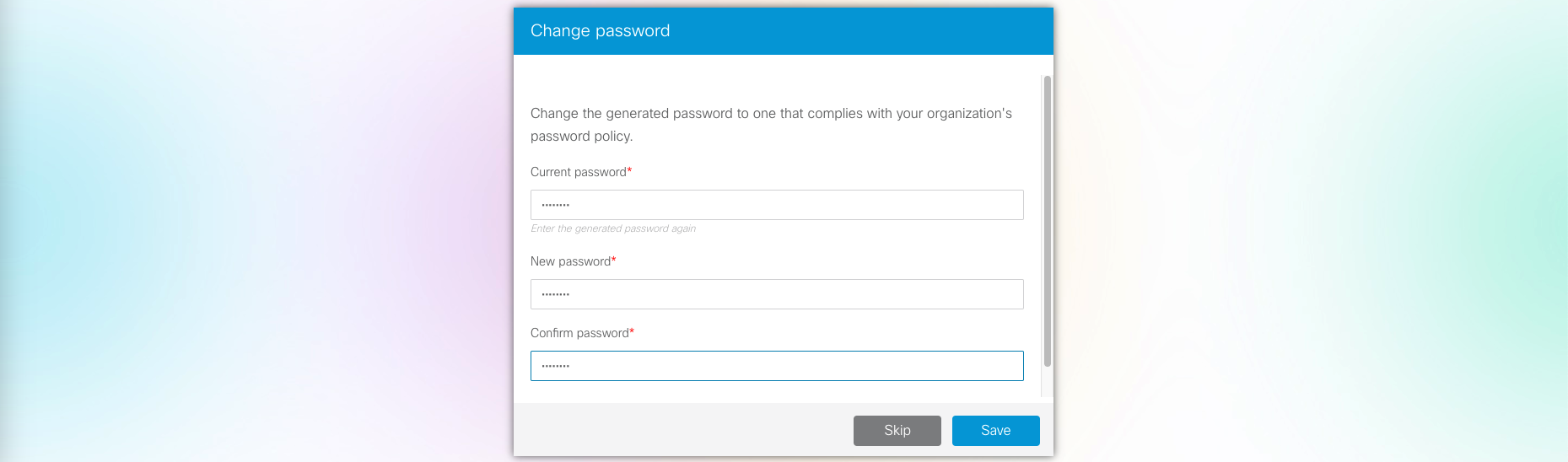Click the "New password" field label
Viewport: 1568px width, 462px height.
[x=570, y=261]
